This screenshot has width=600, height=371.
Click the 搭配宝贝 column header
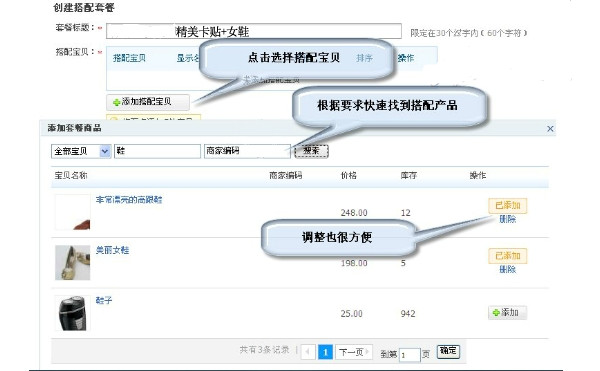[129, 58]
